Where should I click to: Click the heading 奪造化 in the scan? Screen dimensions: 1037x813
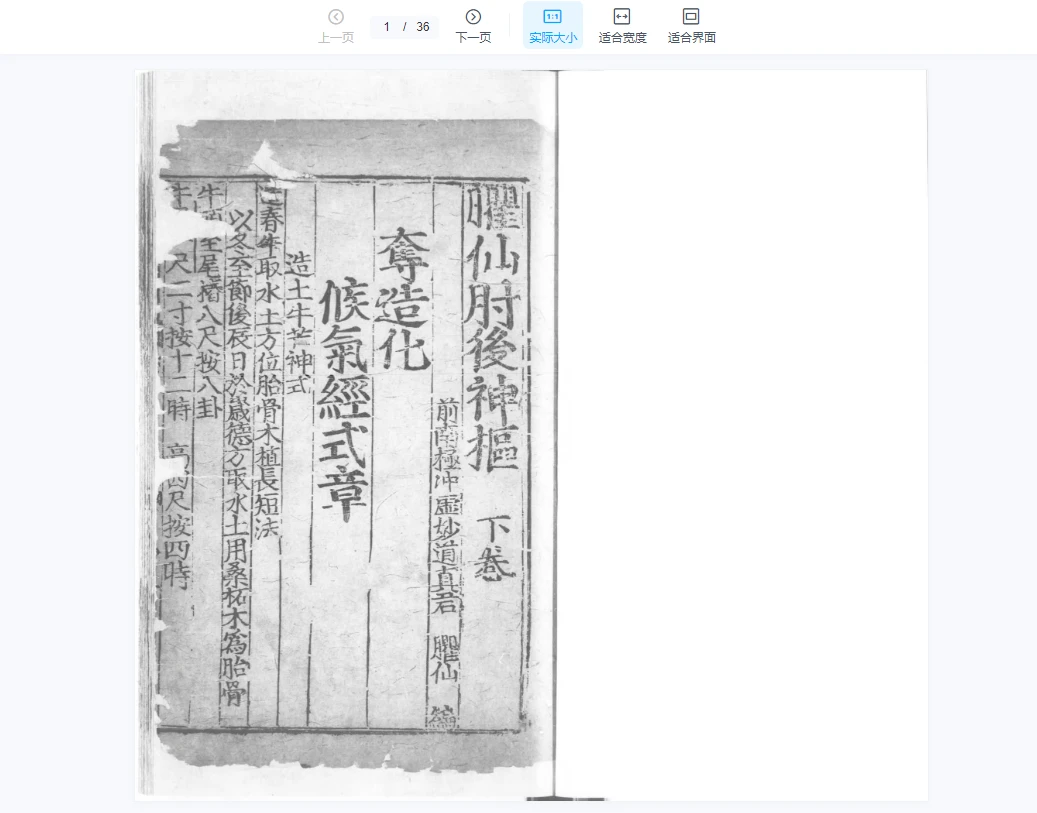(x=403, y=298)
